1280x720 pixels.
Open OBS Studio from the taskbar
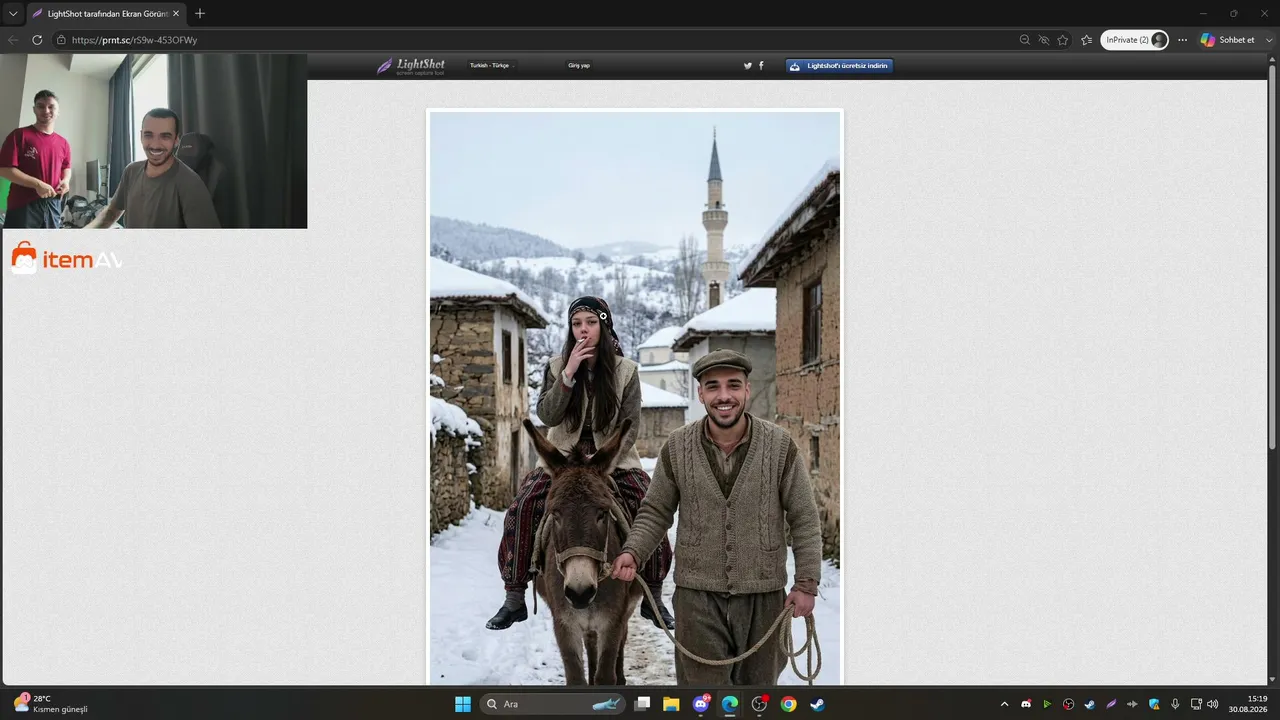coord(759,704)
